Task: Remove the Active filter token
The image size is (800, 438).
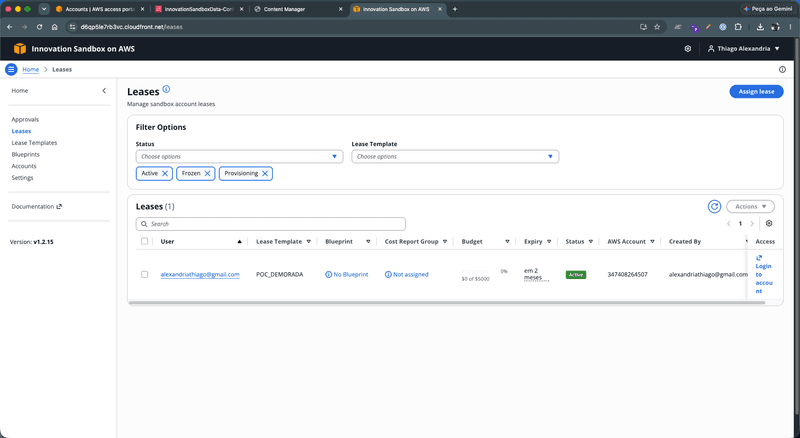Action: [165, 174]
